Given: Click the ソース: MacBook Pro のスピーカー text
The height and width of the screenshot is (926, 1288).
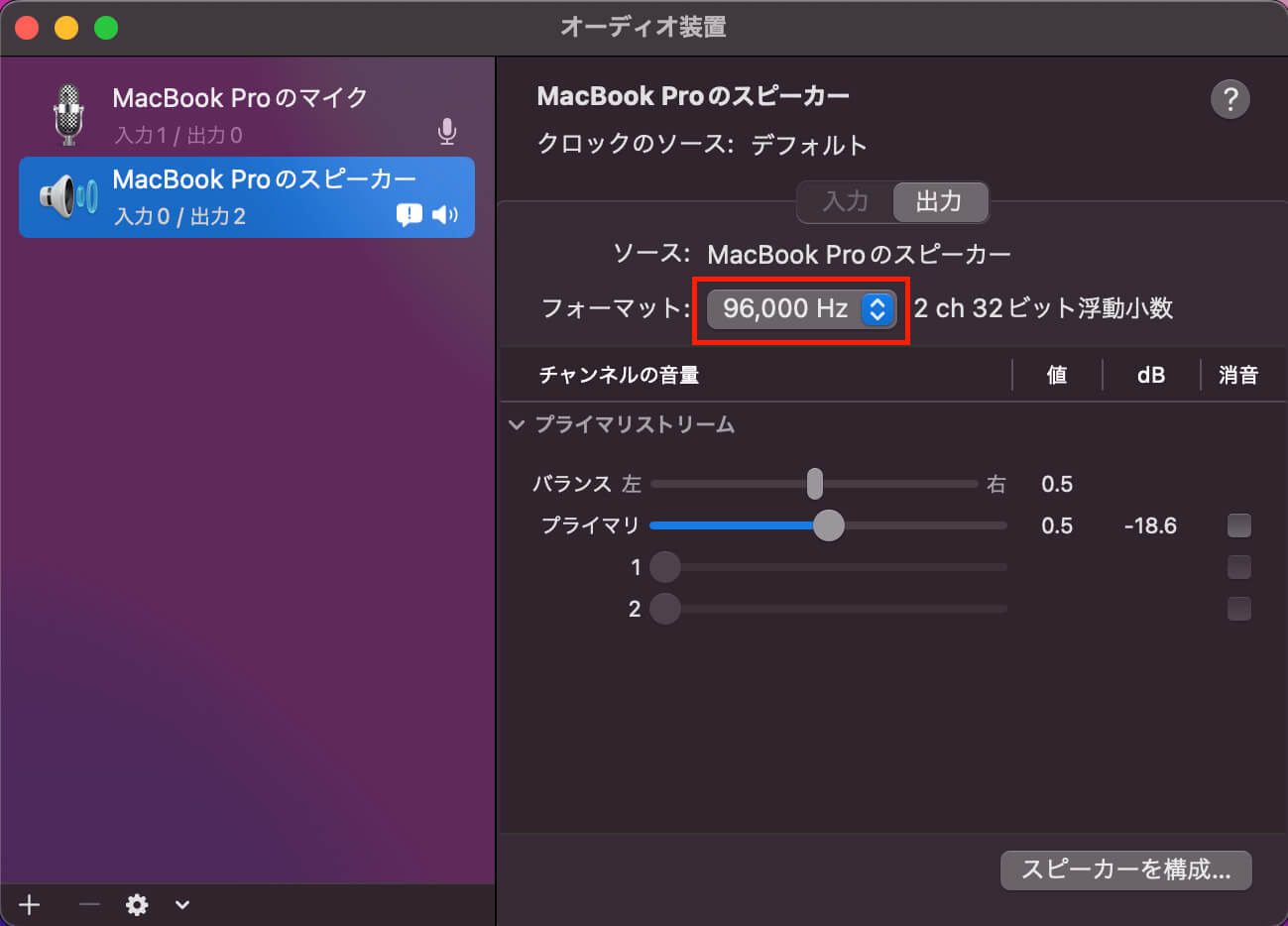Looking at the screenshot, I should click(812, 254).
